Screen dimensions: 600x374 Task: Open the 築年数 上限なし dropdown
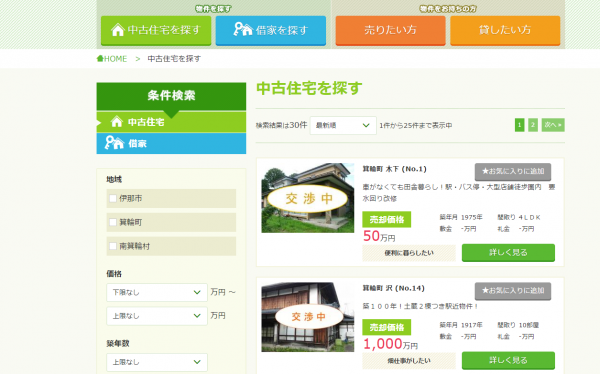(157, 362)
